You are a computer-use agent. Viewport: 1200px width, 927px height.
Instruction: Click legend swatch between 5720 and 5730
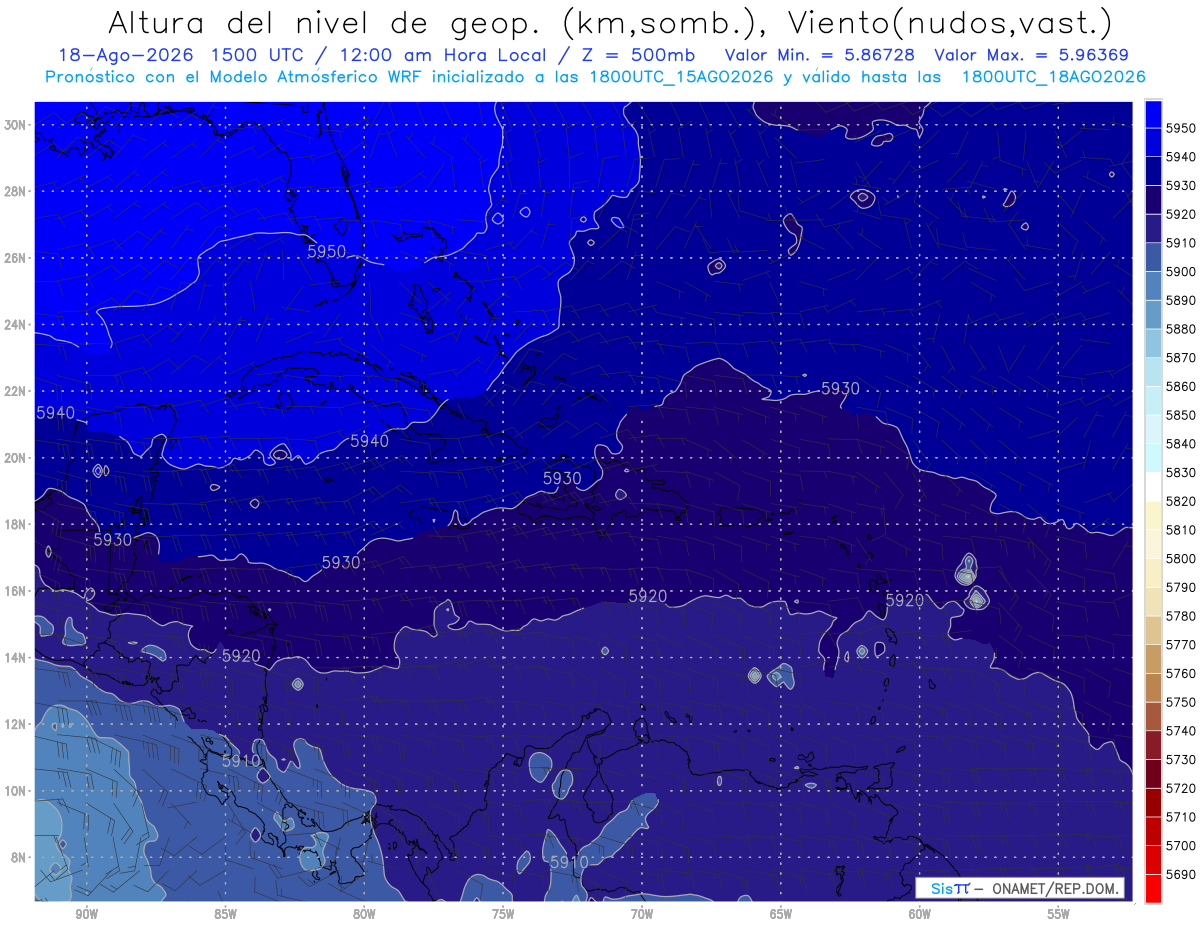tap(1153, 774)
